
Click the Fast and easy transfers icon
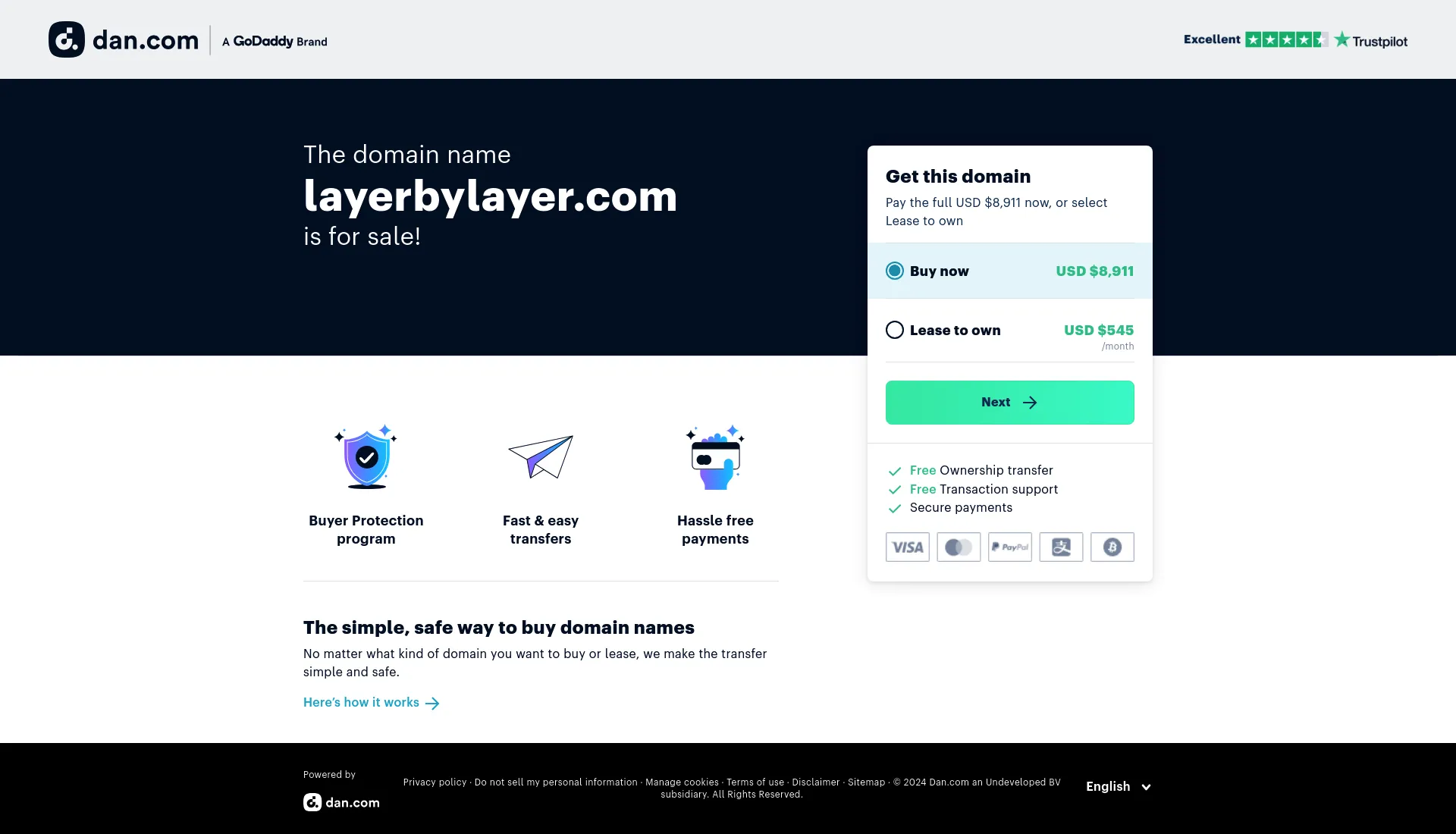point(541,458)
